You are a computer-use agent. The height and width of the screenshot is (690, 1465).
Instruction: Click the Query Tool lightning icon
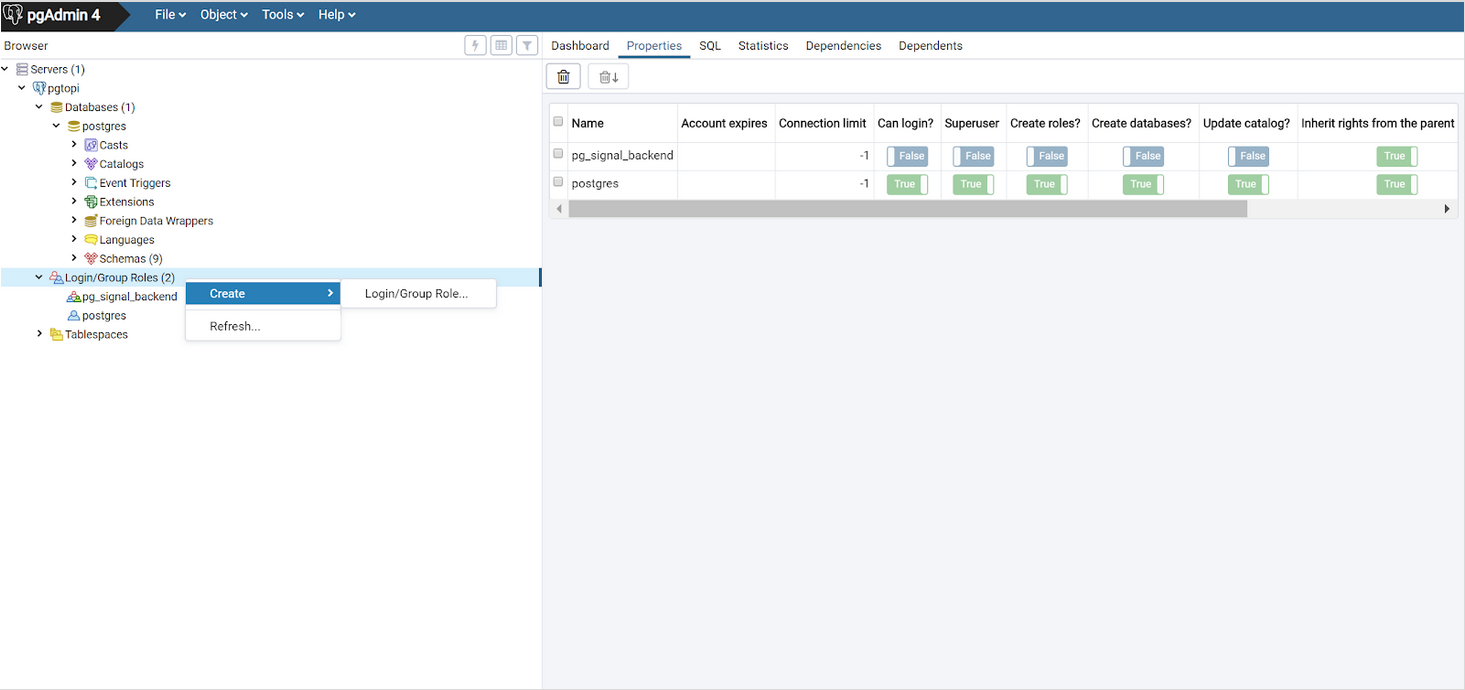(x=476, y=45)
